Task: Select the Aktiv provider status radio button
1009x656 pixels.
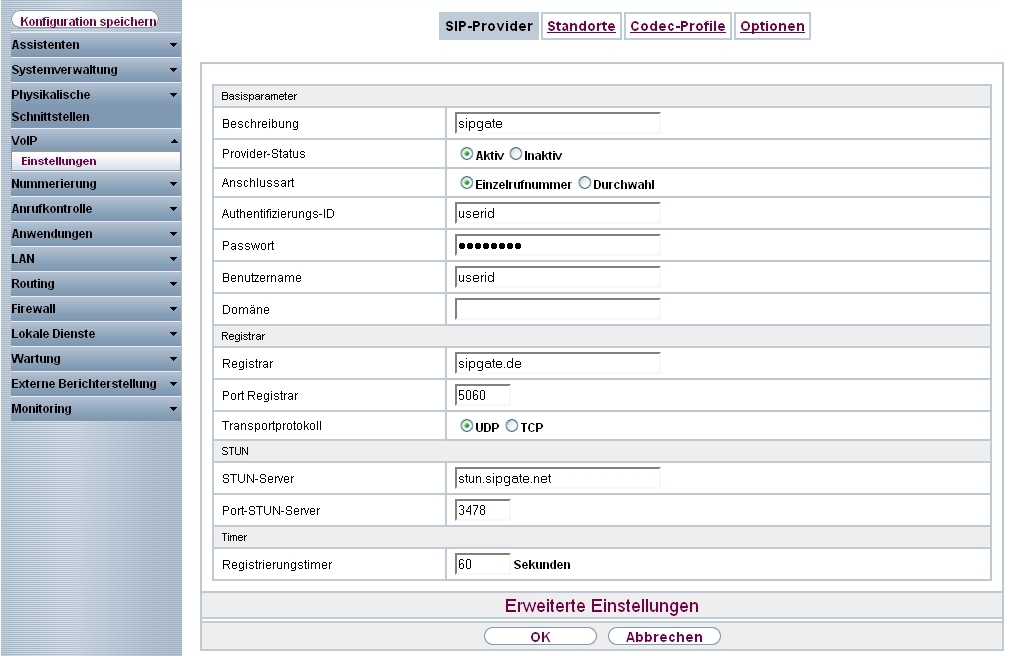Action: pos(467,154)
